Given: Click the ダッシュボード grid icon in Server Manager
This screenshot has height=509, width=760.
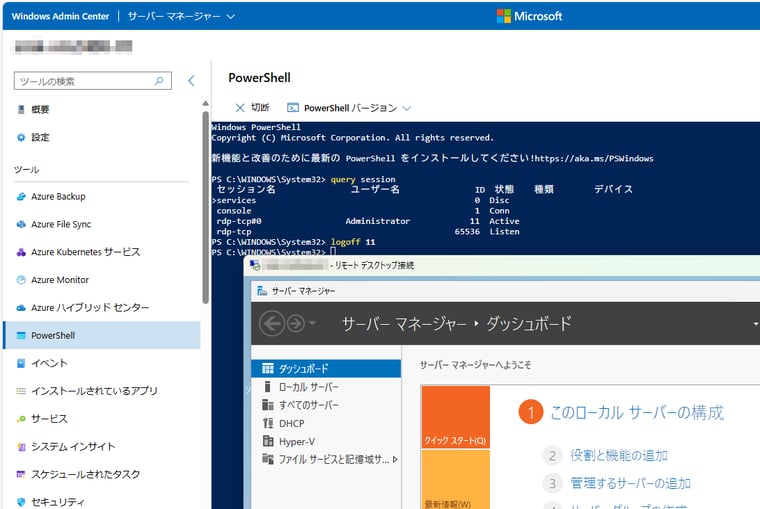Looking at the screenshot, I should (x=268, y=368).
